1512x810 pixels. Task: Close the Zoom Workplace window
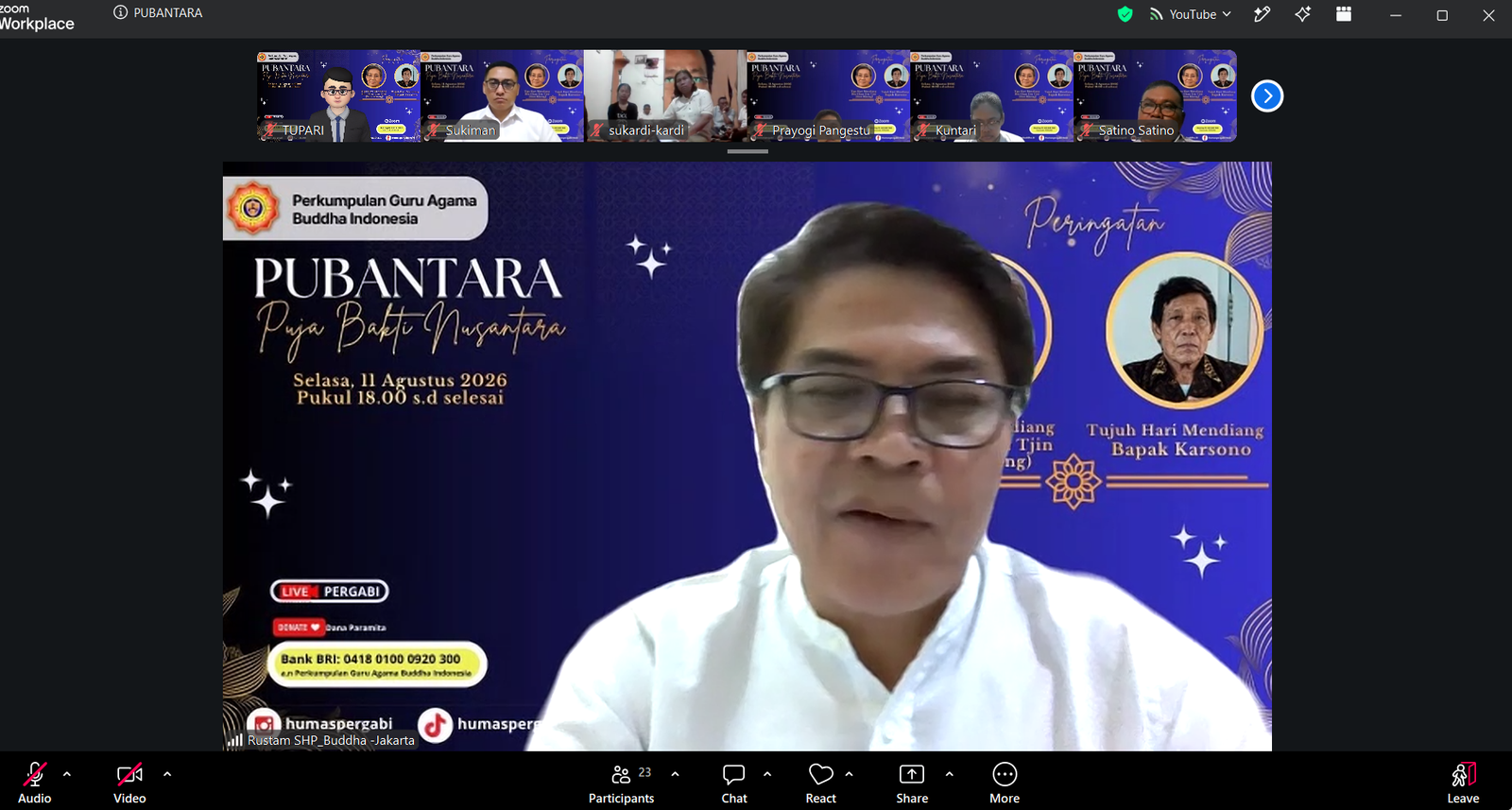click(1488, 15)
